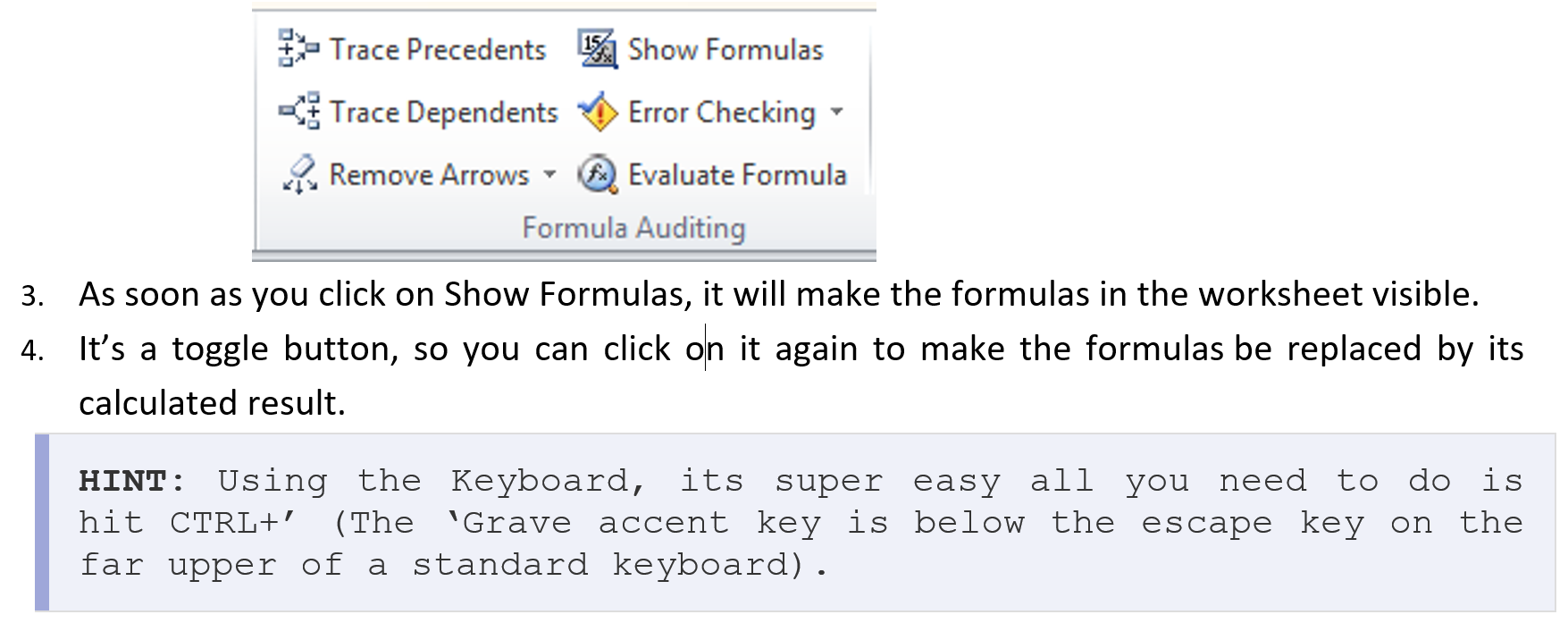Choose the Evaluate Formula text label
Image resolution: width=1568 pixels, height=623 pixels.
click(737, 174)
